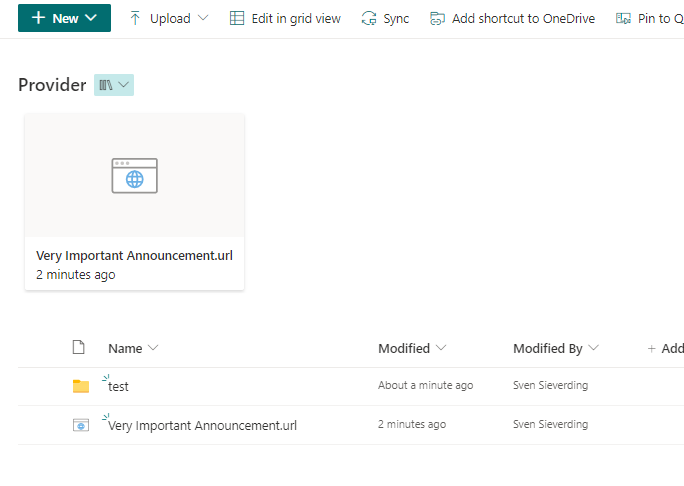Click the Upload arrow icon
The height and width of the screenshot is (486, 684).
pos(135,18)
